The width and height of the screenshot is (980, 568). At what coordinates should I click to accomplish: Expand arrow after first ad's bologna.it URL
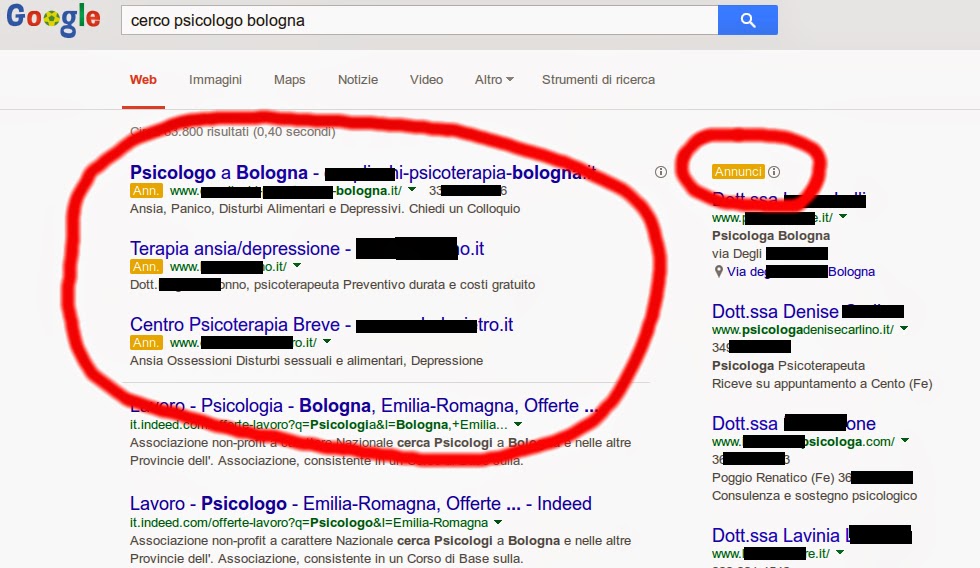412,189
